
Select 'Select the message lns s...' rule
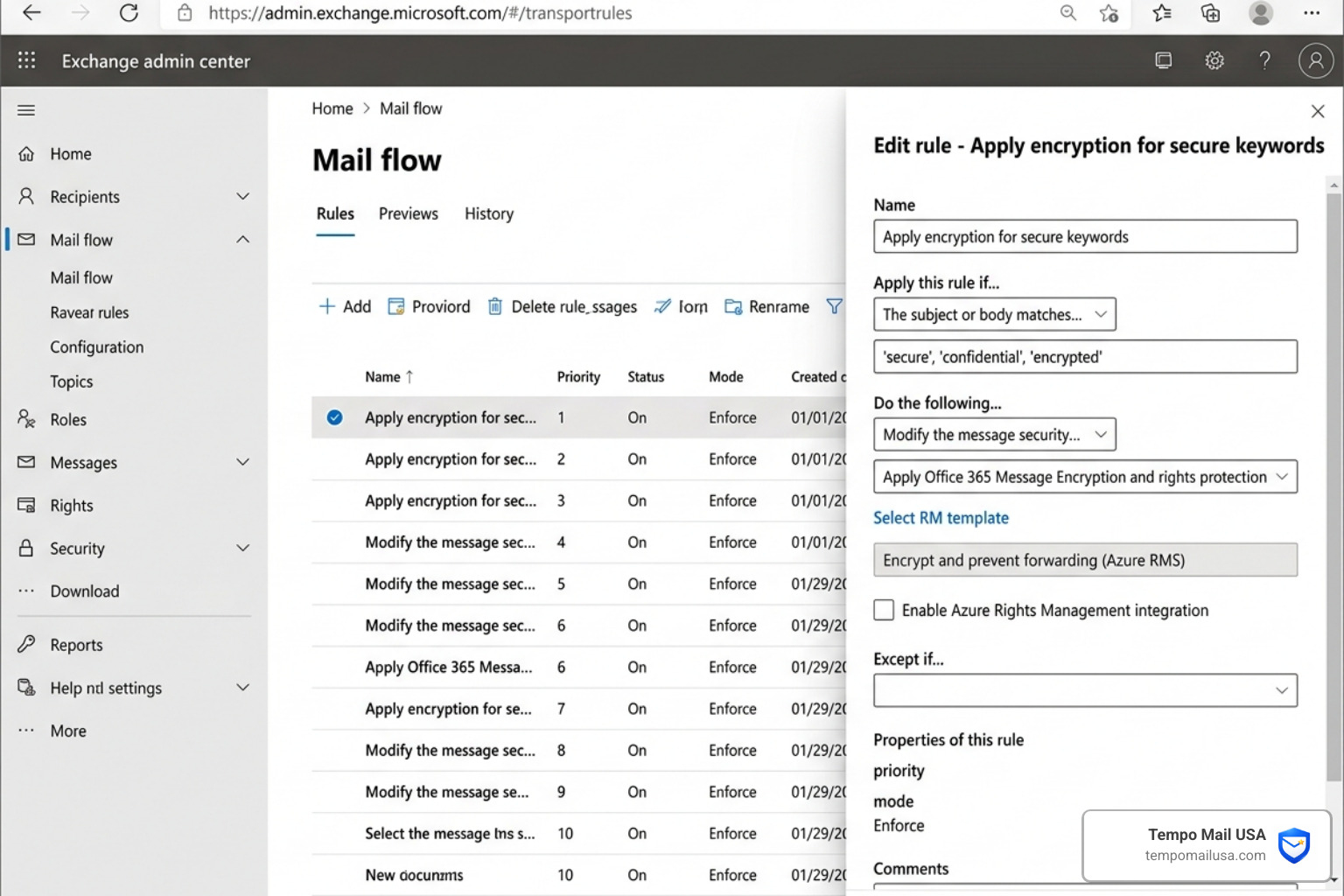point(579,834)
